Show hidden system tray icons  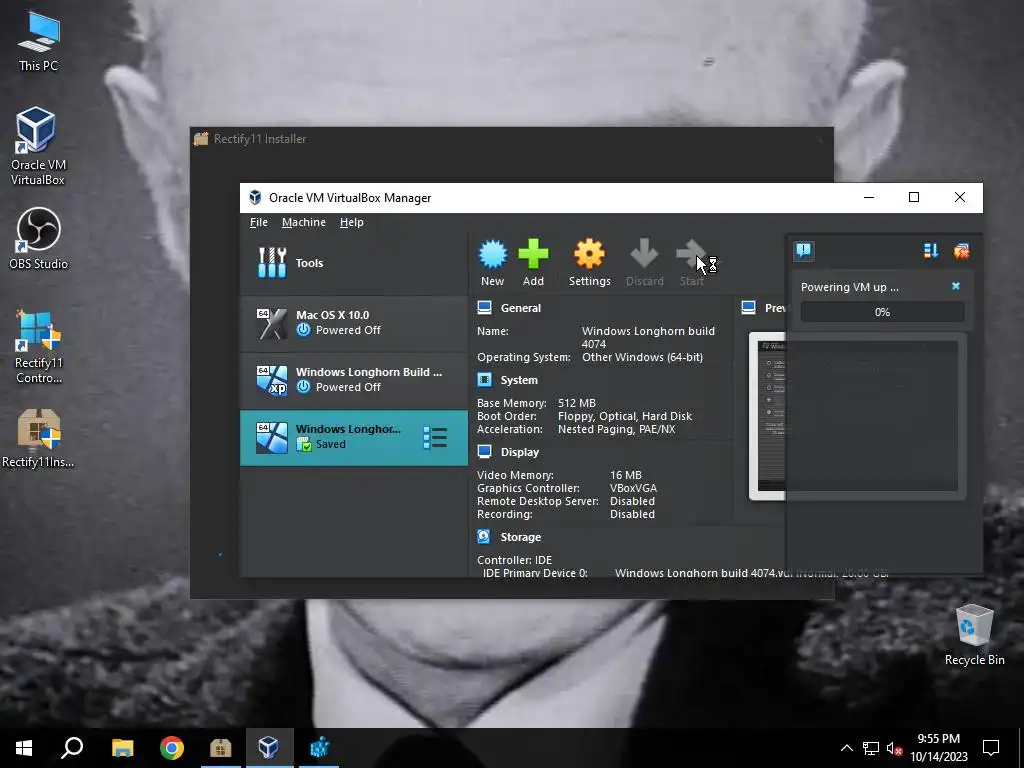(846, 748)
